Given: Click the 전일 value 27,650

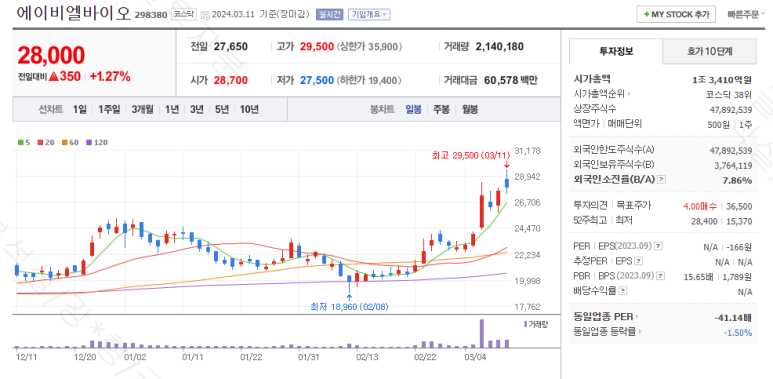Looking at the screenshot, I should (x=231, y=47).
